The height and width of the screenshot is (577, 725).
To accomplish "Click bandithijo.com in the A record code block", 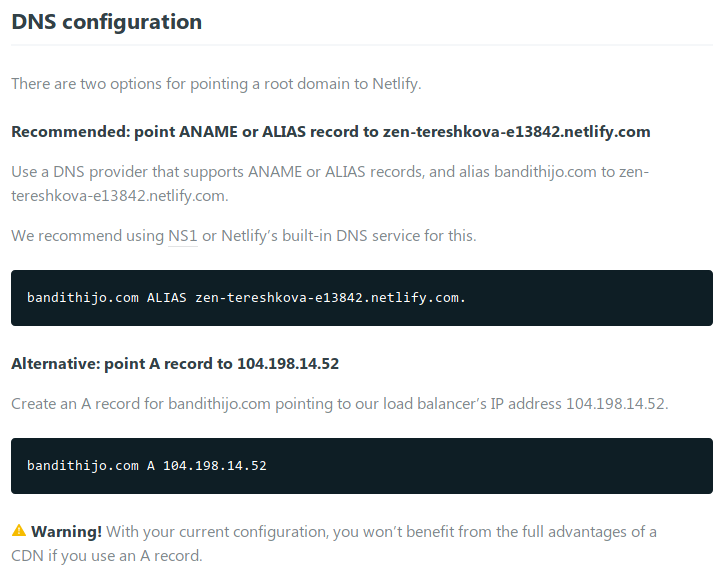I will (x=82, y=466).
